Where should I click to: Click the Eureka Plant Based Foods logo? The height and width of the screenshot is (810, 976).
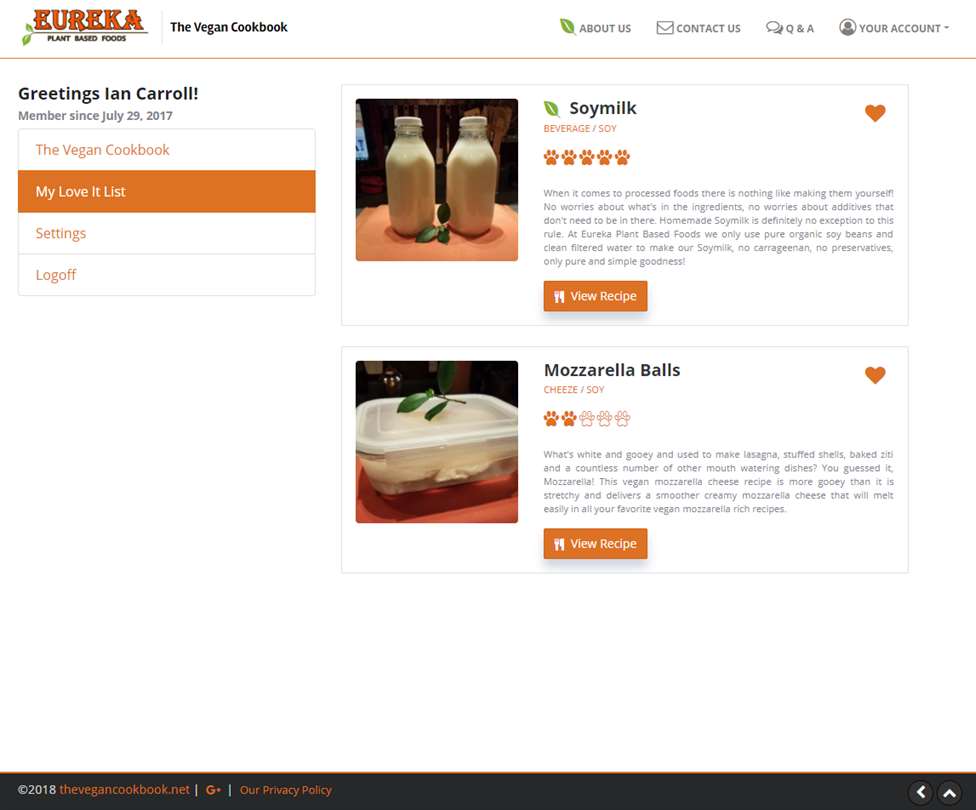(83, 27)
